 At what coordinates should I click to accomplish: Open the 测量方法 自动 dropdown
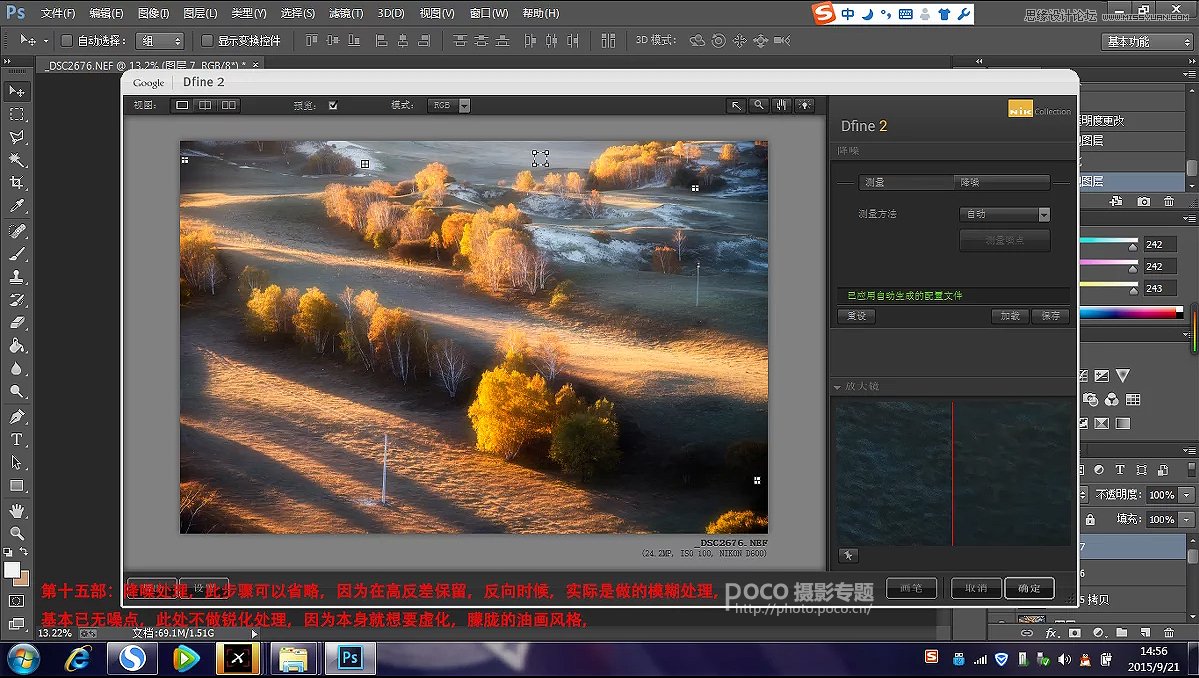point(1005,215)
